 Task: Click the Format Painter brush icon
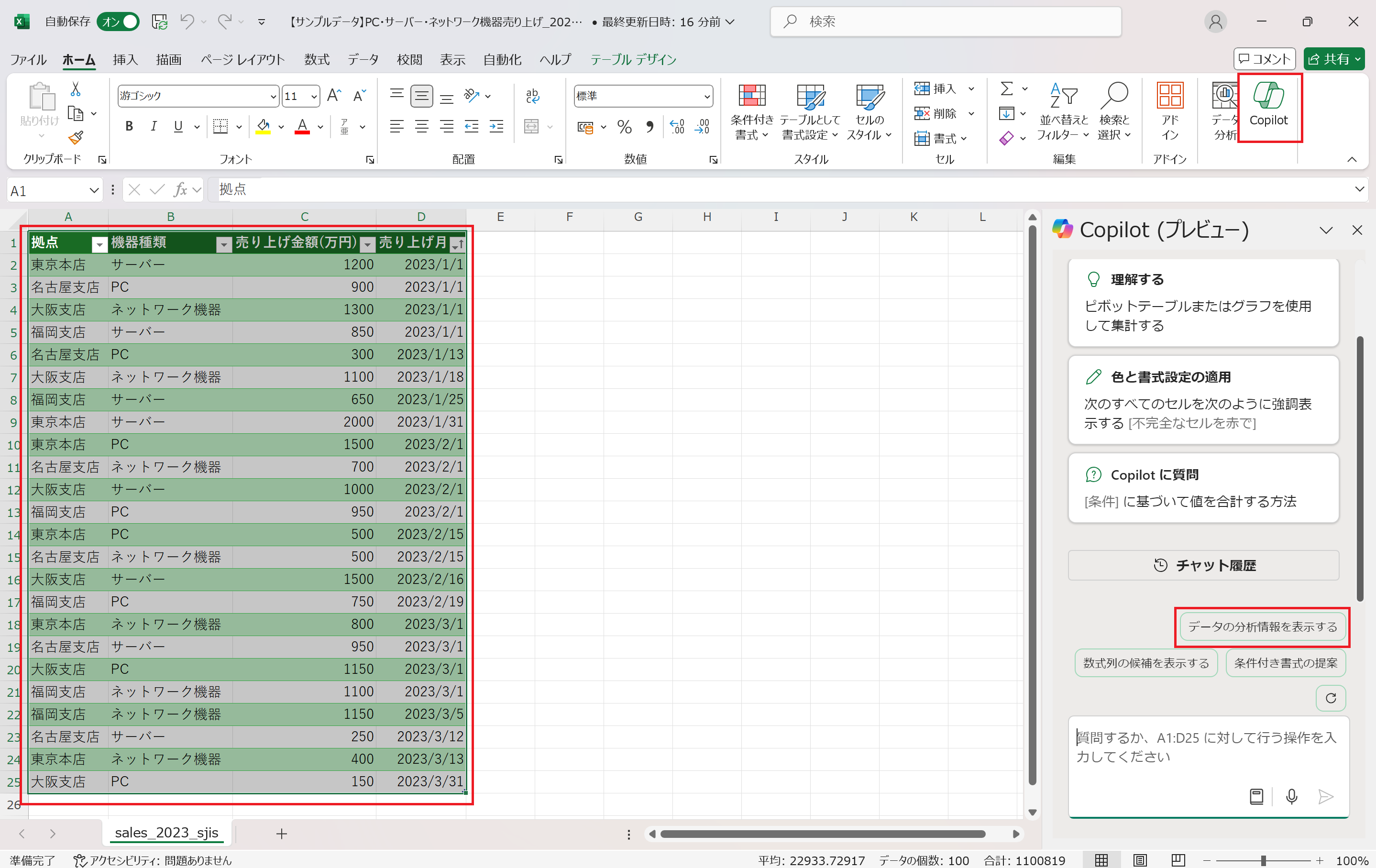[x=76, y=138]
